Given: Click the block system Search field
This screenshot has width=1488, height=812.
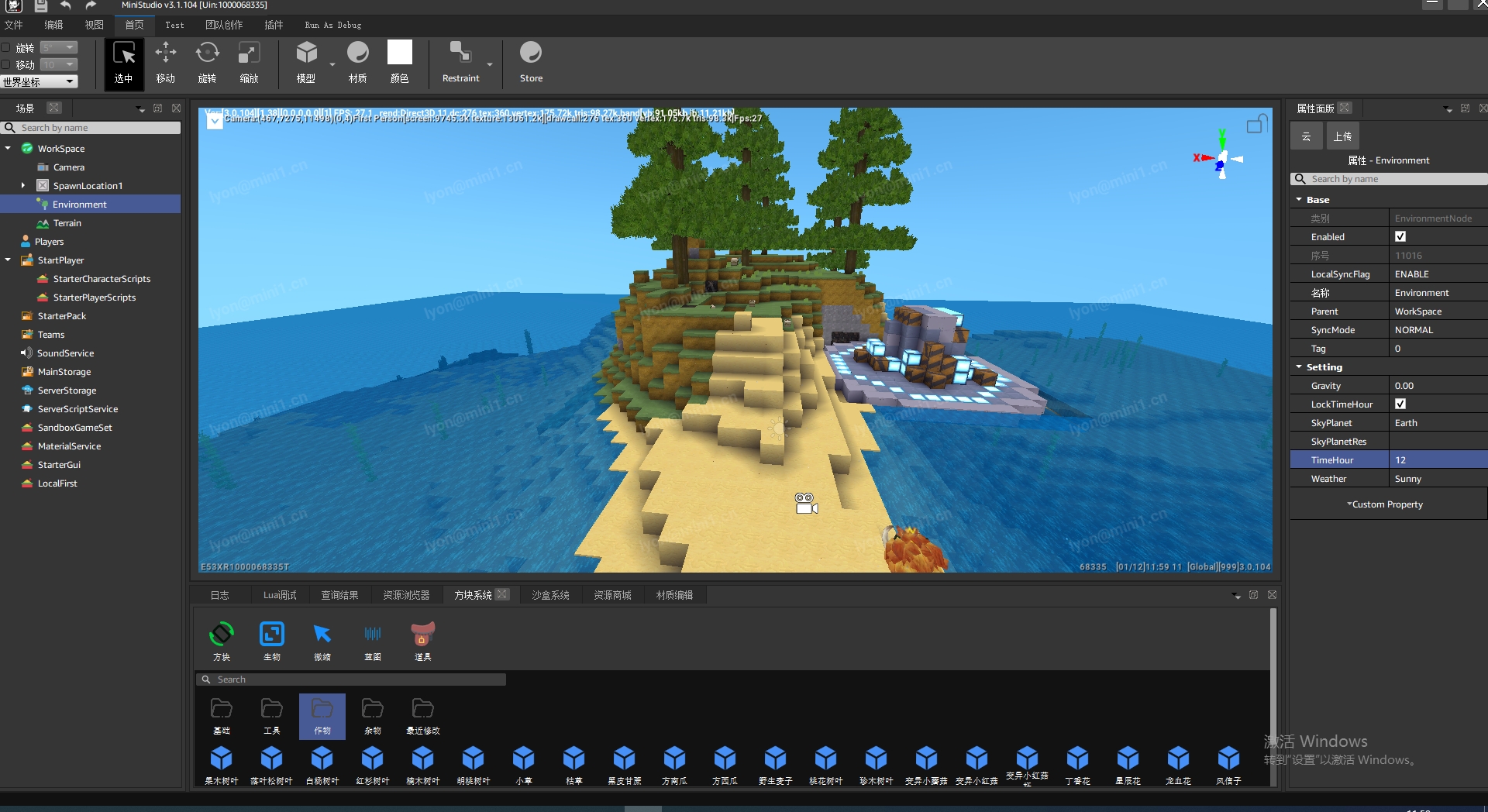Looking at the screenshot, I should tap(351, 680).
